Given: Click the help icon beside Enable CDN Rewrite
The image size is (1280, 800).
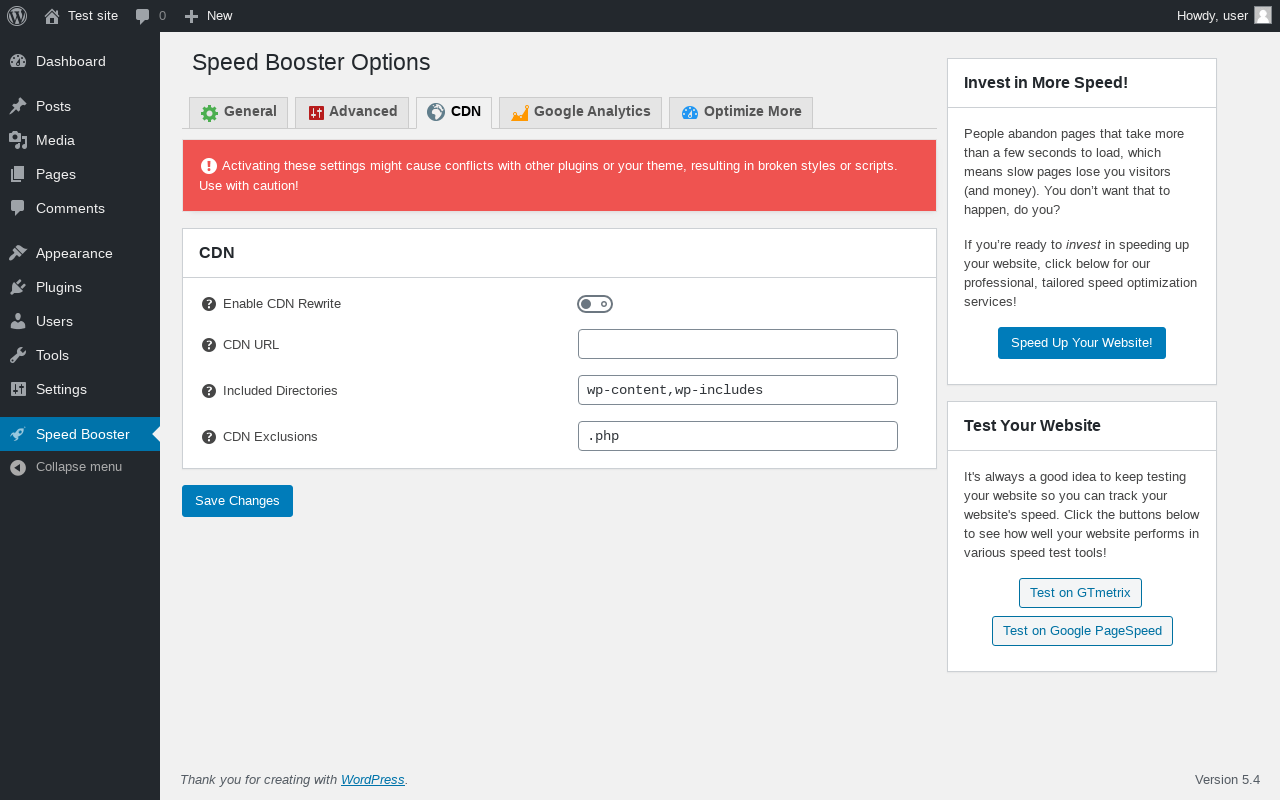Looking at the screenshot, I should [209, 304].
